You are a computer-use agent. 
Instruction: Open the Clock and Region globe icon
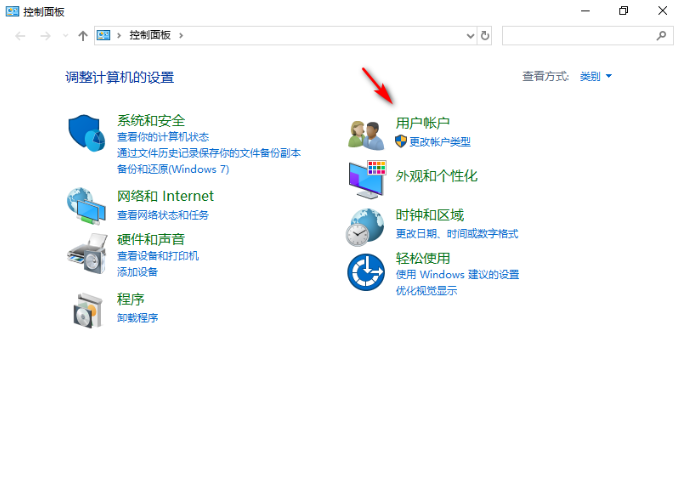tap(366, 226)
